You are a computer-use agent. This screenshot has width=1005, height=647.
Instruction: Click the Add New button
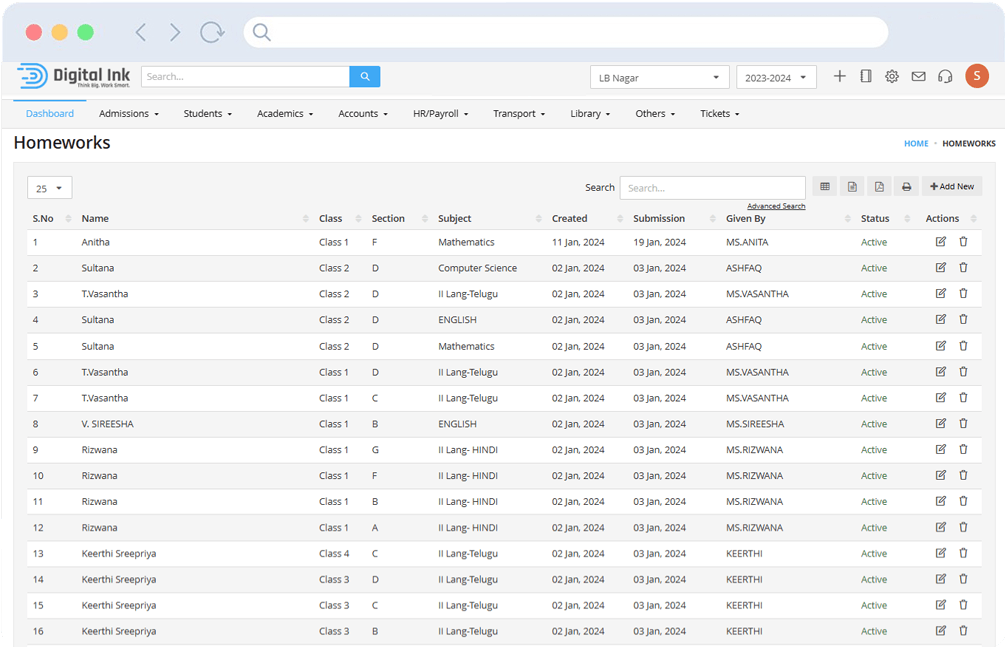(x=951, y=186)
